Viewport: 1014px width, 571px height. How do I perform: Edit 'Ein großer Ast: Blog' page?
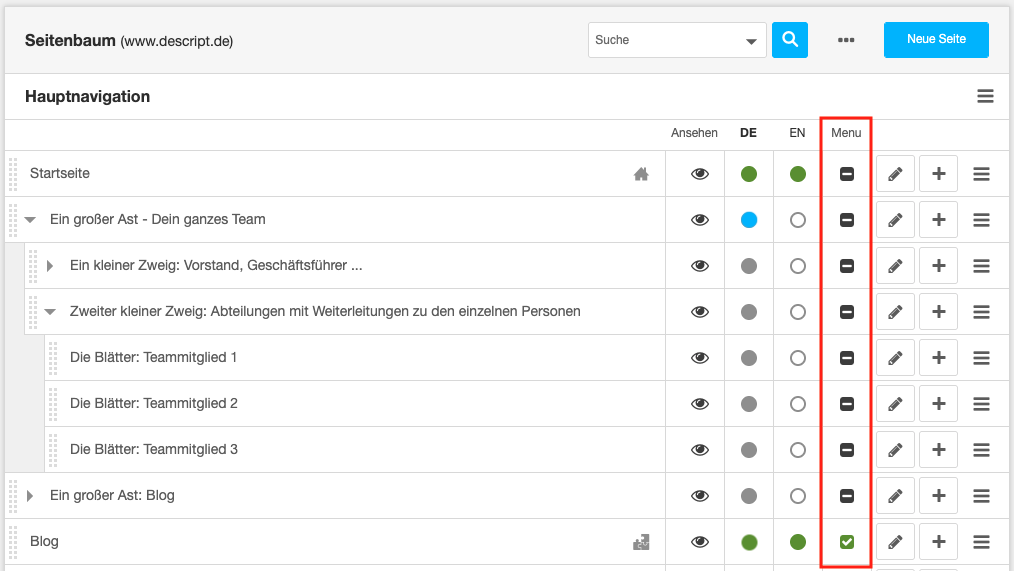click(x=895, y=495)
